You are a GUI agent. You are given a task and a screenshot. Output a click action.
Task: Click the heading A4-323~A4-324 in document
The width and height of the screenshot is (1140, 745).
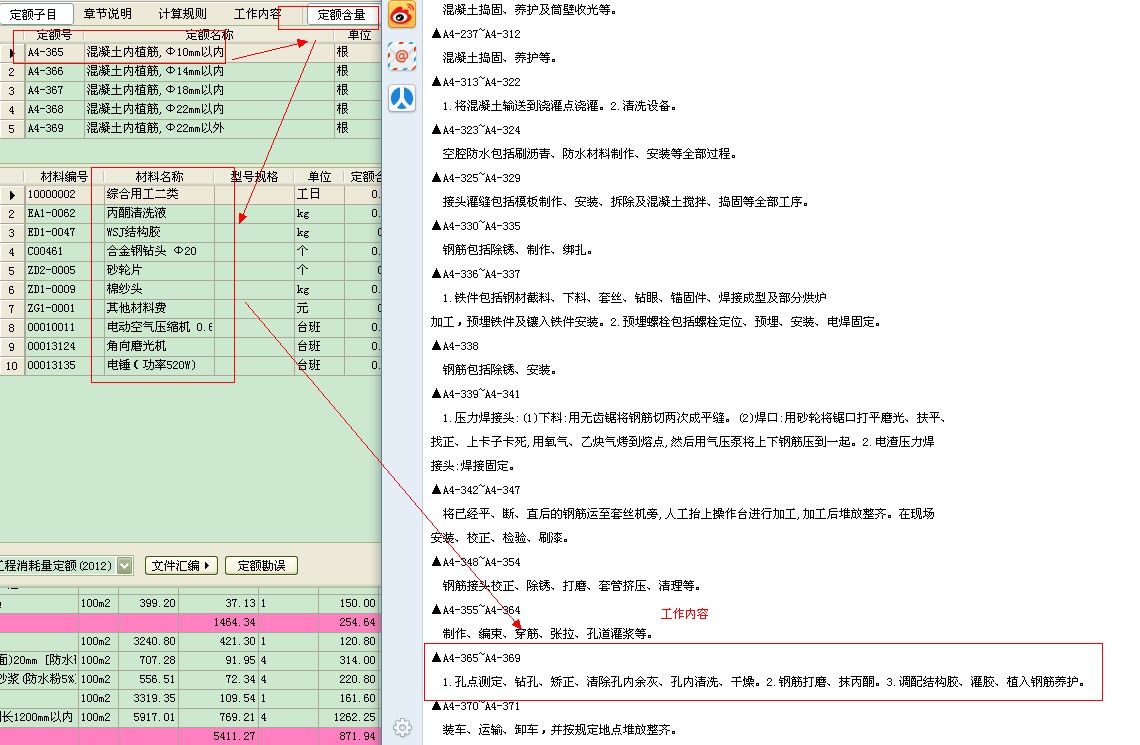[x=476, y=130]
